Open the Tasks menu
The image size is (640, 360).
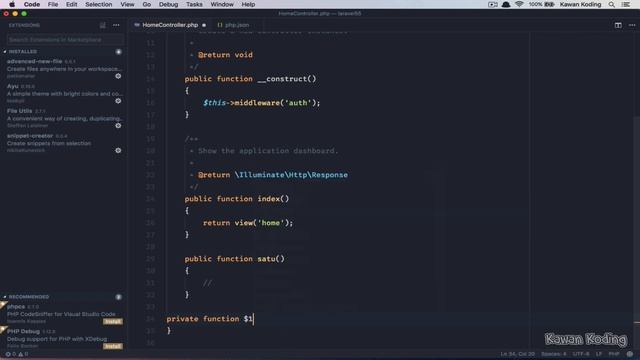194,4
